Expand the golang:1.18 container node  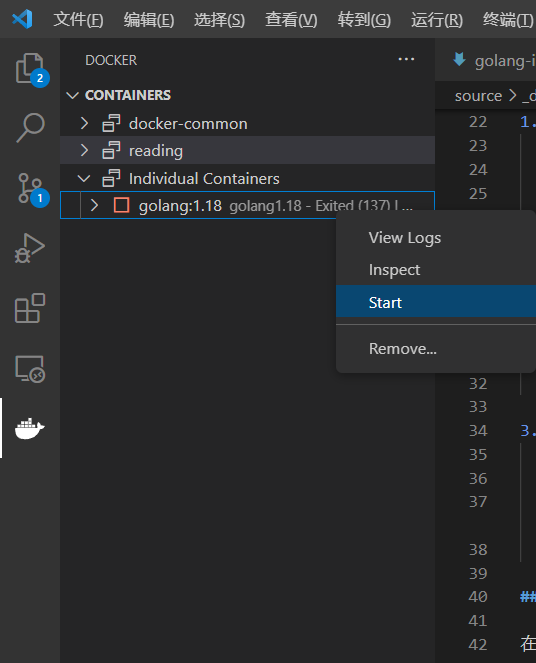tap(94, 205)
